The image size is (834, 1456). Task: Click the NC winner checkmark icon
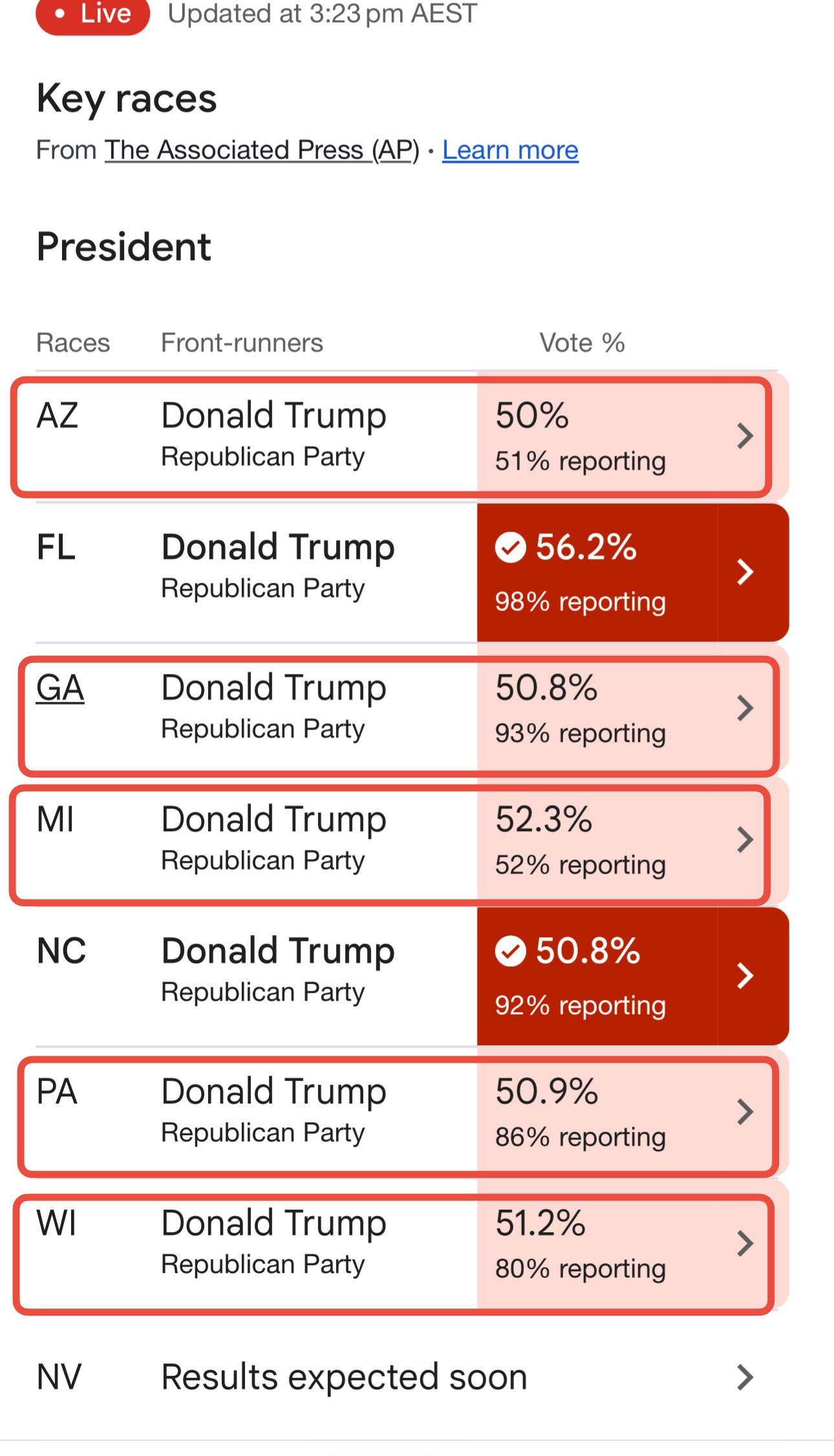(x=511, y=951)
